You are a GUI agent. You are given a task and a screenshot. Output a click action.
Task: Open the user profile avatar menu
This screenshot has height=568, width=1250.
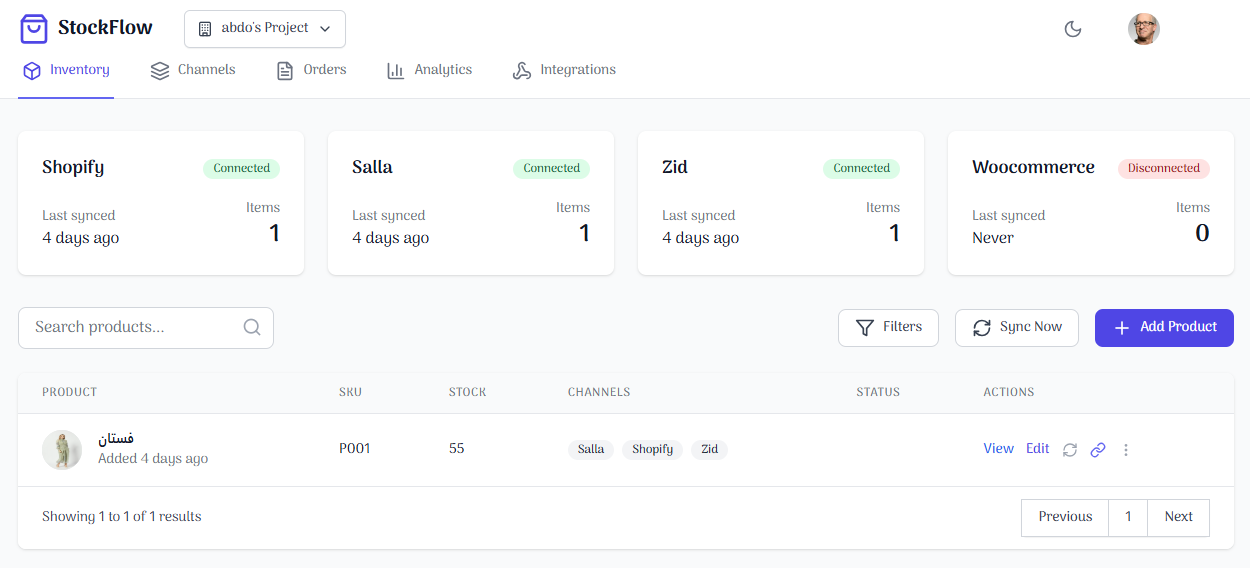point(1144,29)
